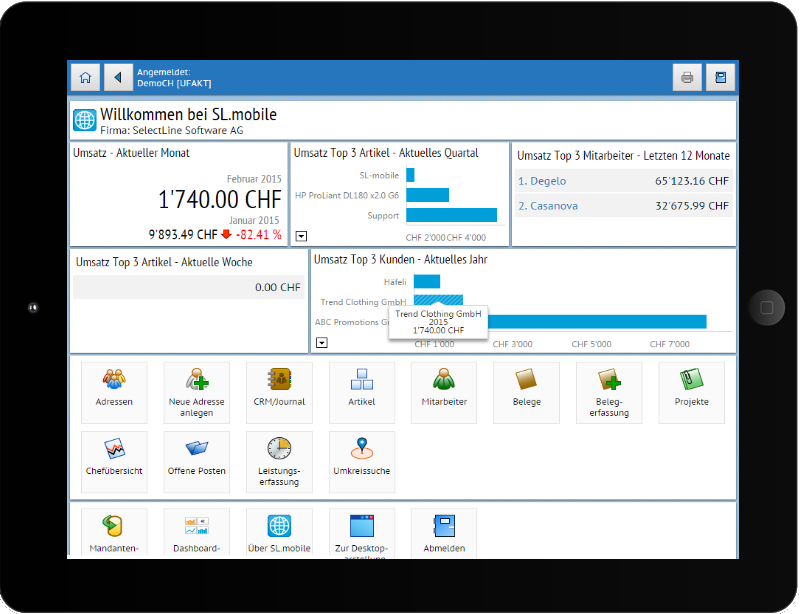Click the 9'893.49 CHF January value
The width and height of the screenshot is (800, 614).
tap(183, 234)
